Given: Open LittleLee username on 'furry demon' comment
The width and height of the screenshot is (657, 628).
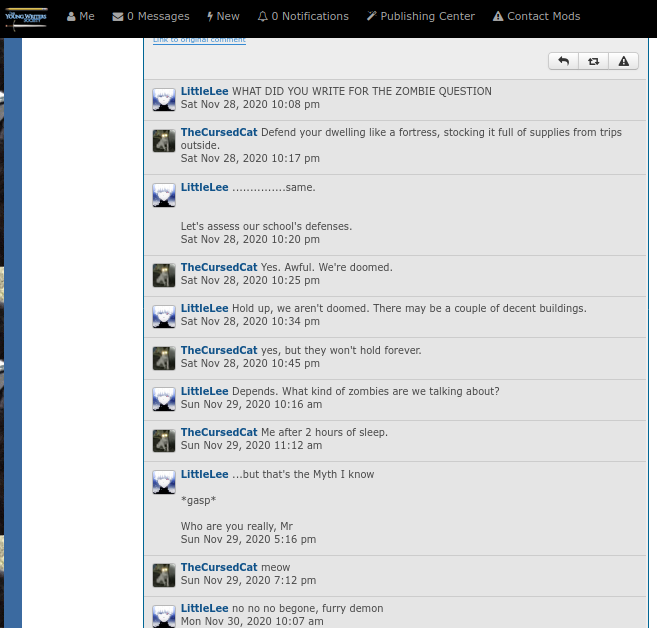Looking at the screenshot, I should (x=204, y=608).
